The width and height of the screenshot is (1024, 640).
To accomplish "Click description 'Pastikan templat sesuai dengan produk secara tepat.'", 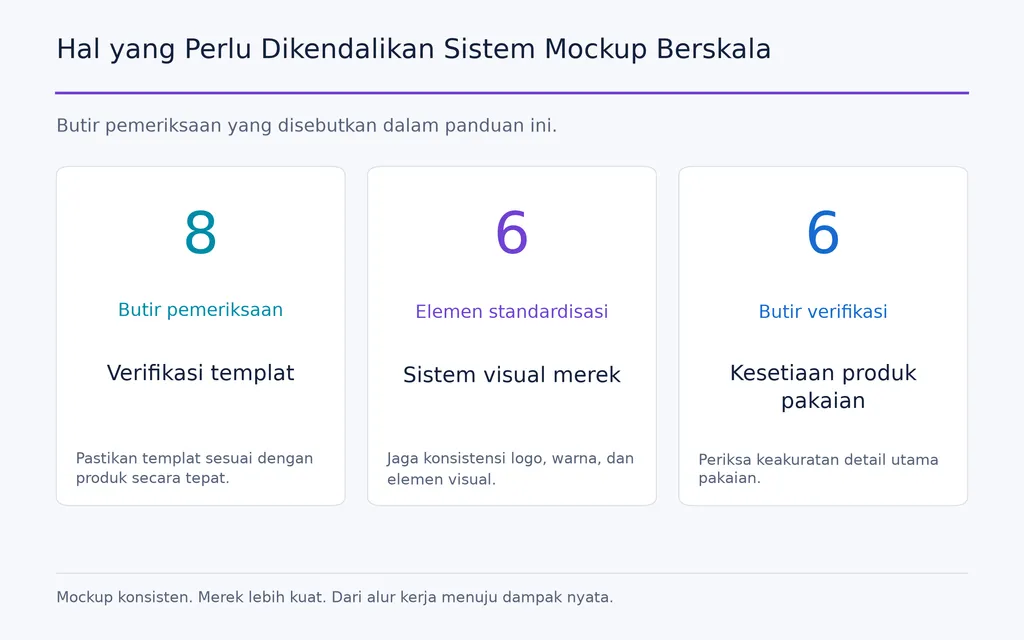I will [x=195, y=468].
